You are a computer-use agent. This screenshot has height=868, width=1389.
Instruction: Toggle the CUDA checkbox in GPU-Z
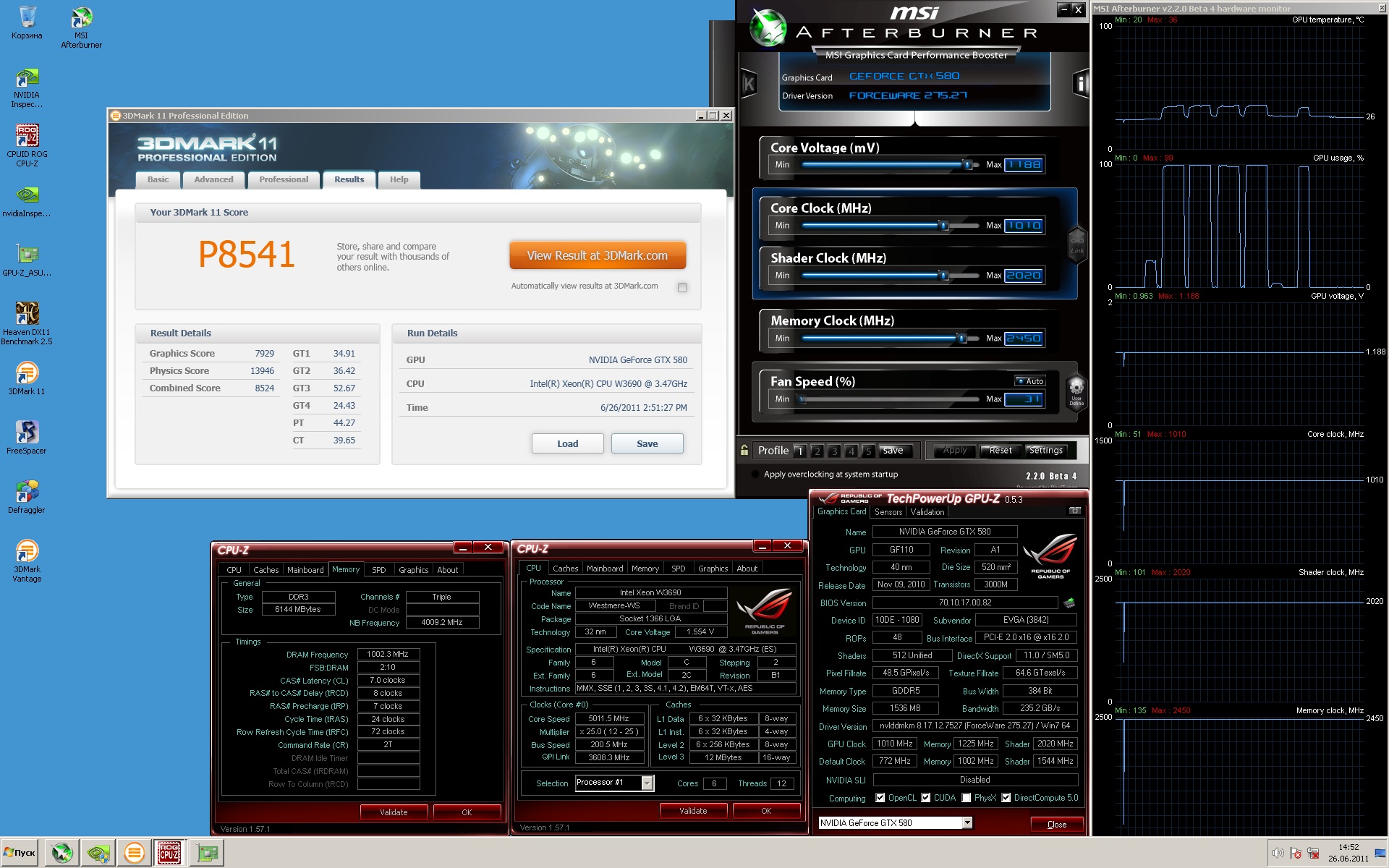coord(925,798)
